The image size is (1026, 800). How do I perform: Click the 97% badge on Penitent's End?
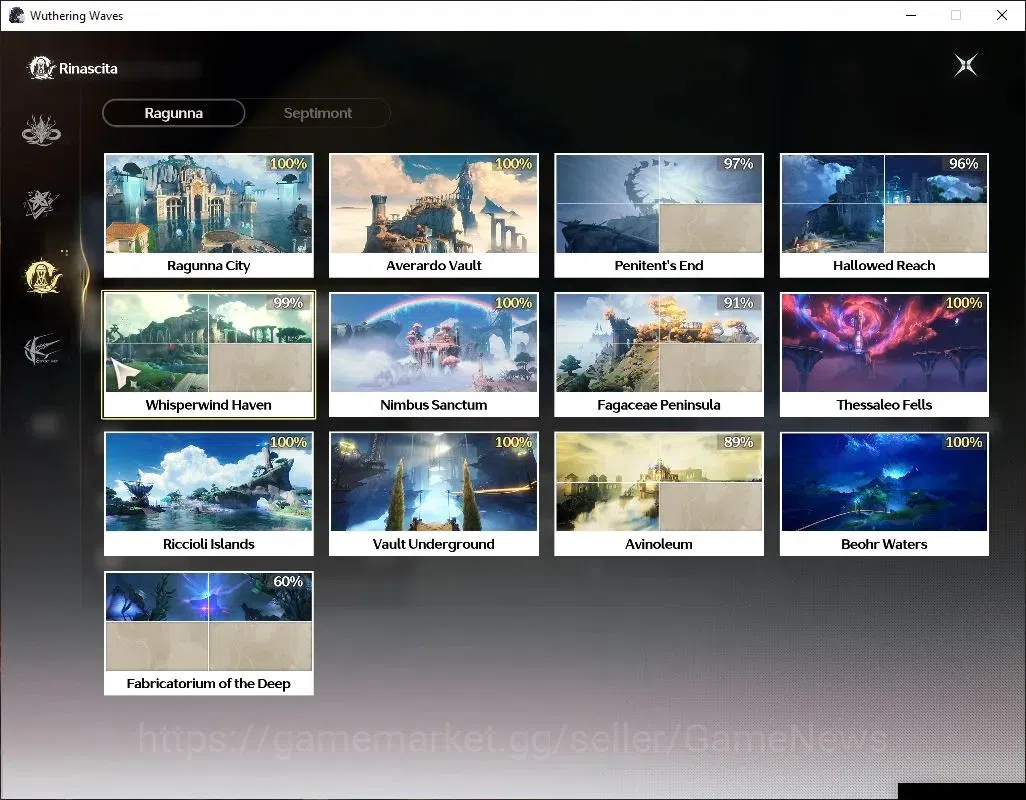click(738, 164)
